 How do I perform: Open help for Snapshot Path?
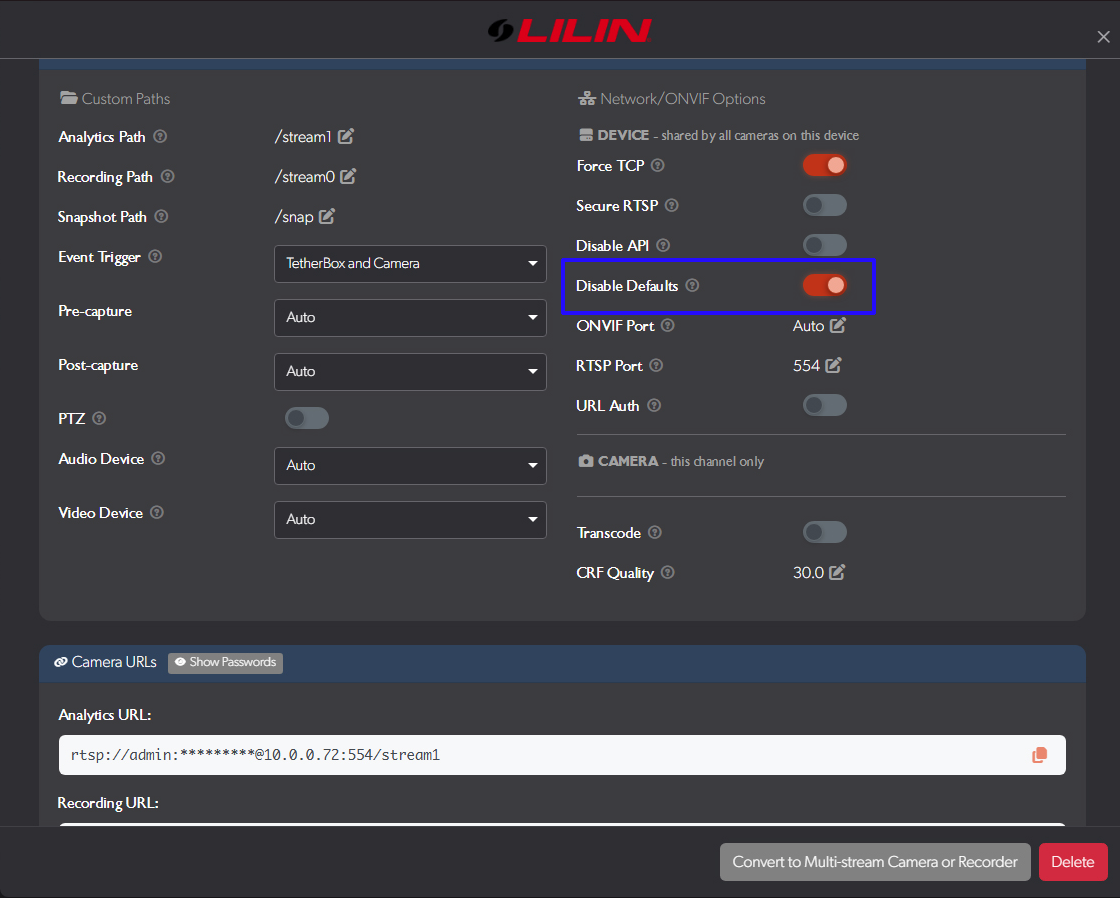(x=161, y=216)
